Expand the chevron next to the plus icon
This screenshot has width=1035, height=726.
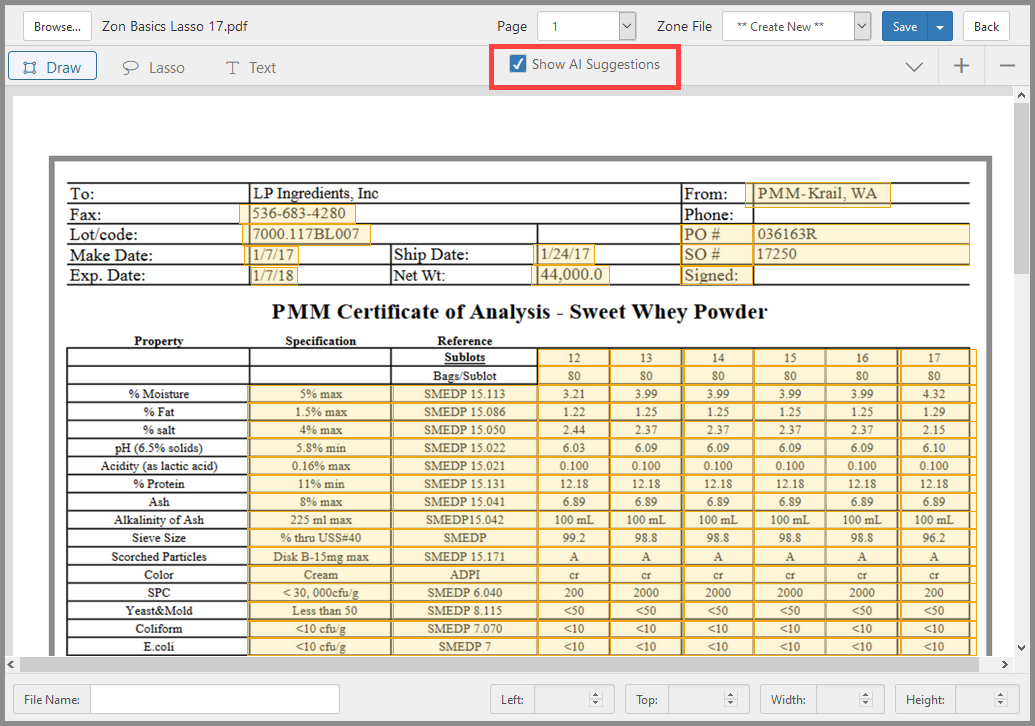pyautogui.click(x=914, y=67)
